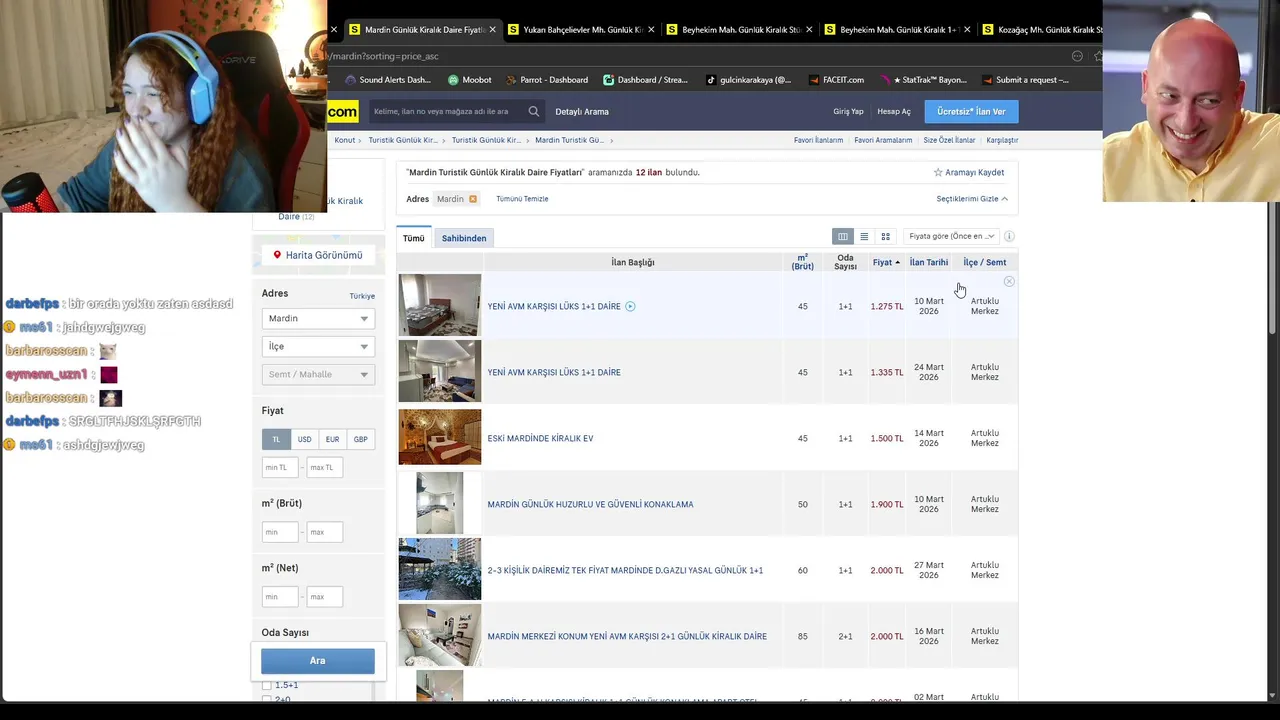Open Submit a request bookmark
Viewport: 1280px width, 720px height.
pyautogui.click(x=1025, y=80)
